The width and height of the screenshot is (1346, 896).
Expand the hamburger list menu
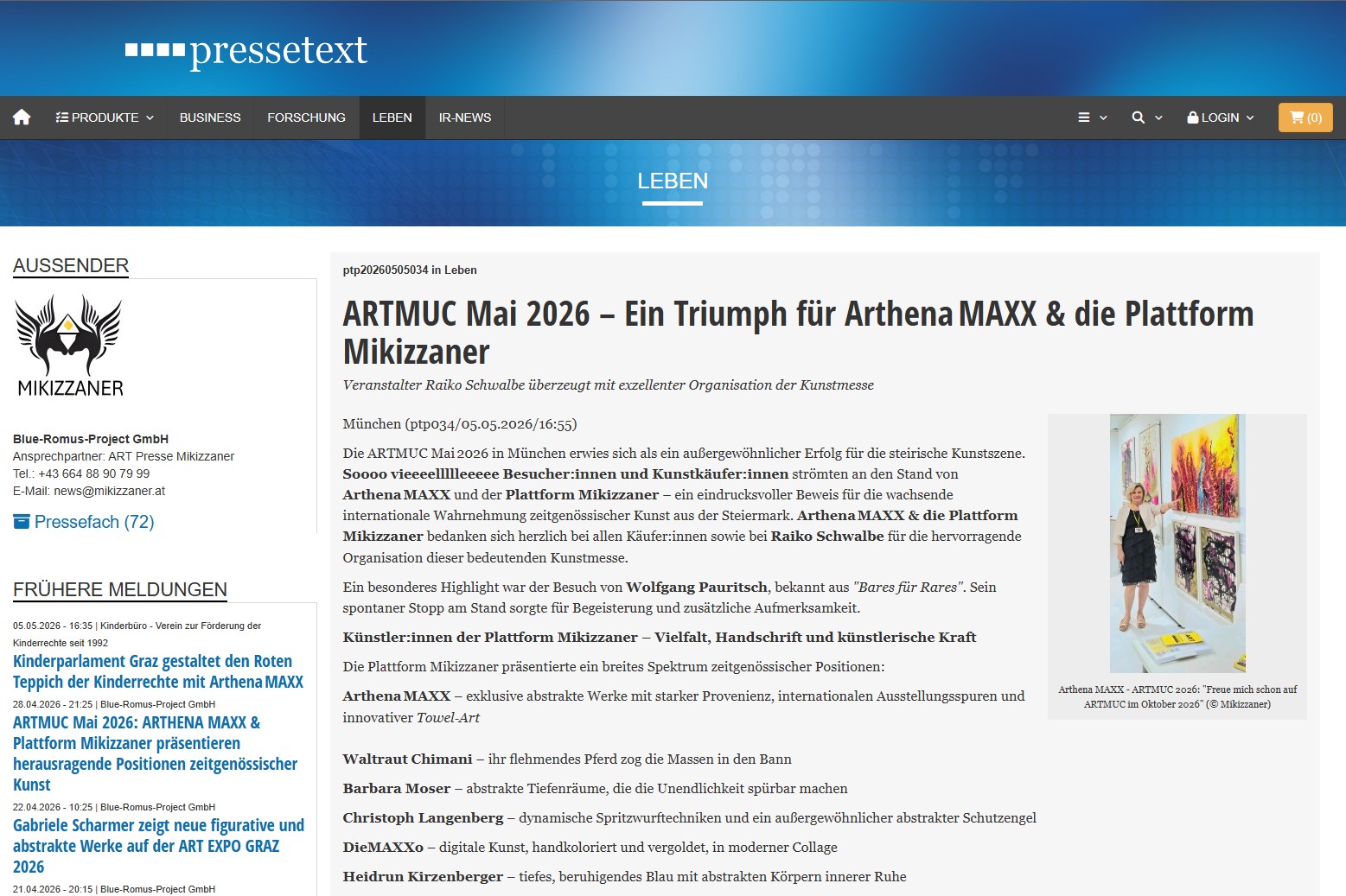point(1092,118)
